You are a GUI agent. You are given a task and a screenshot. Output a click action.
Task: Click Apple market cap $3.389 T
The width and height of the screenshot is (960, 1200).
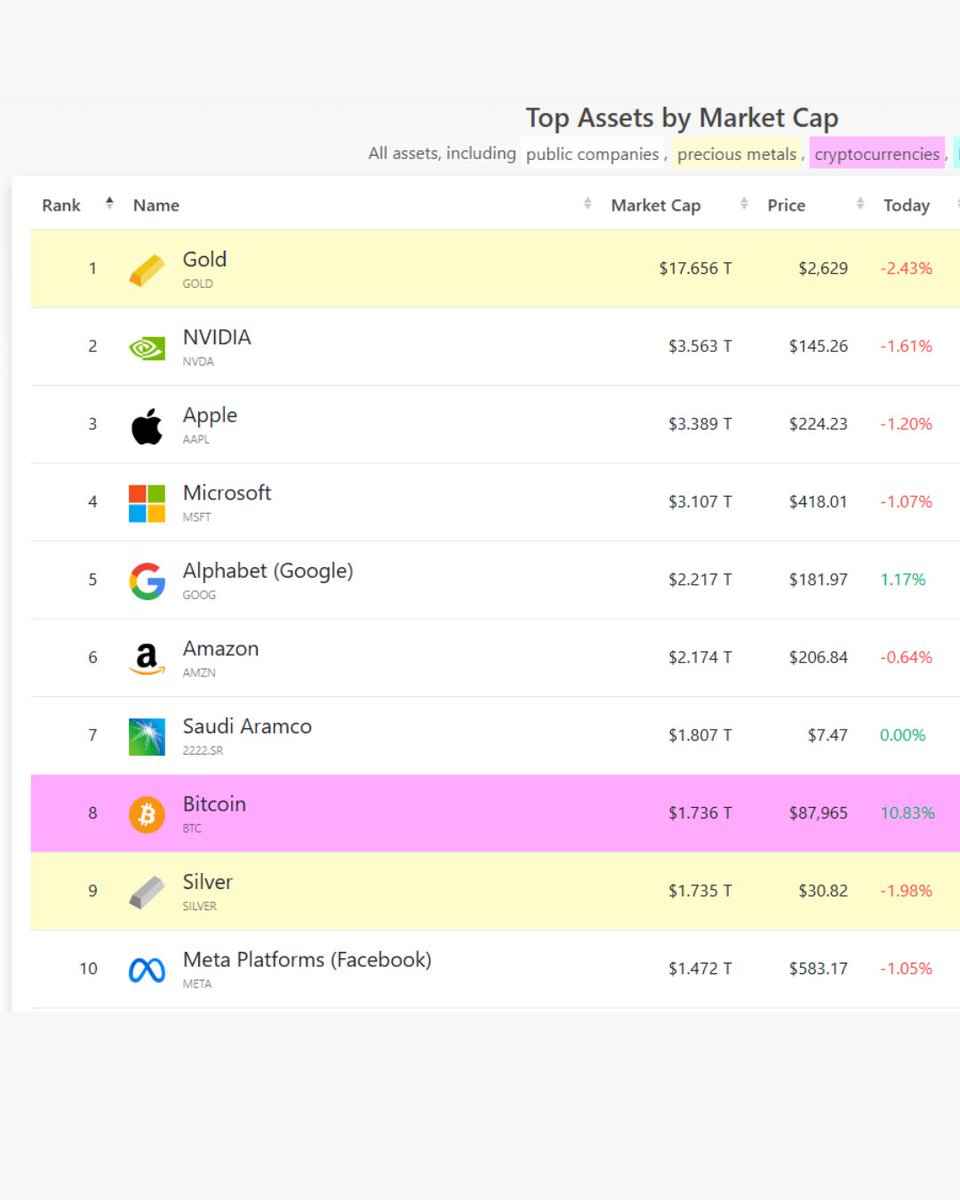click(x=700, y=424)
